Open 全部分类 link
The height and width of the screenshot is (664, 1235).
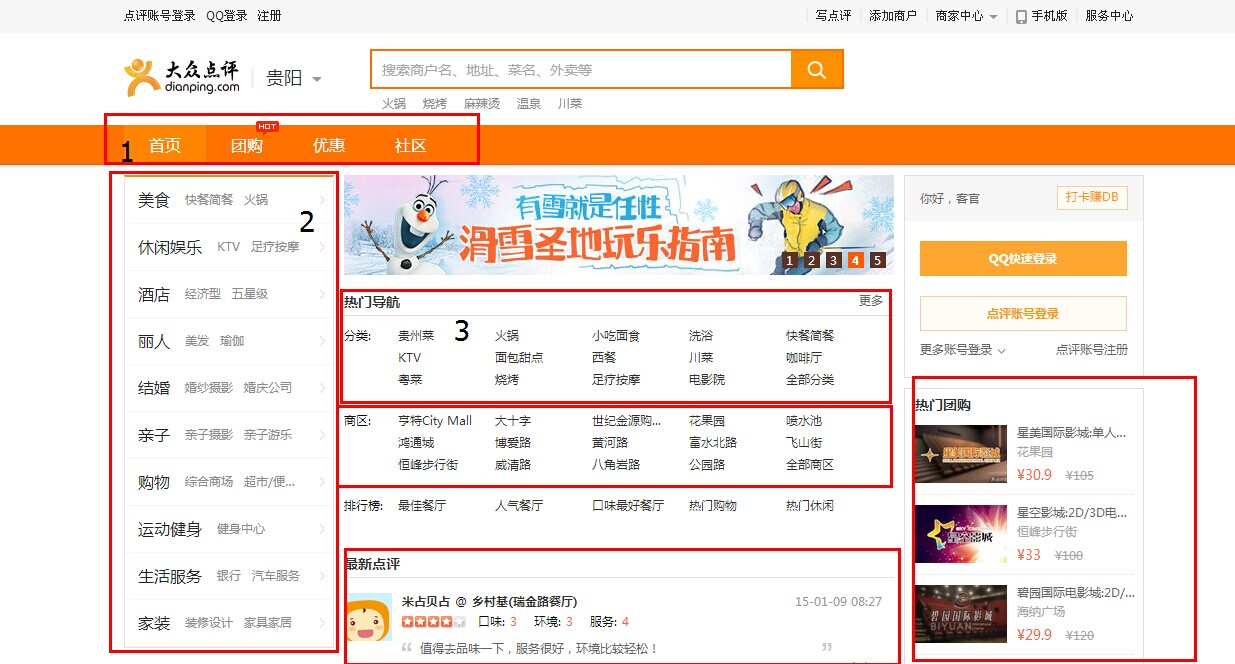[x=810, y=380]
